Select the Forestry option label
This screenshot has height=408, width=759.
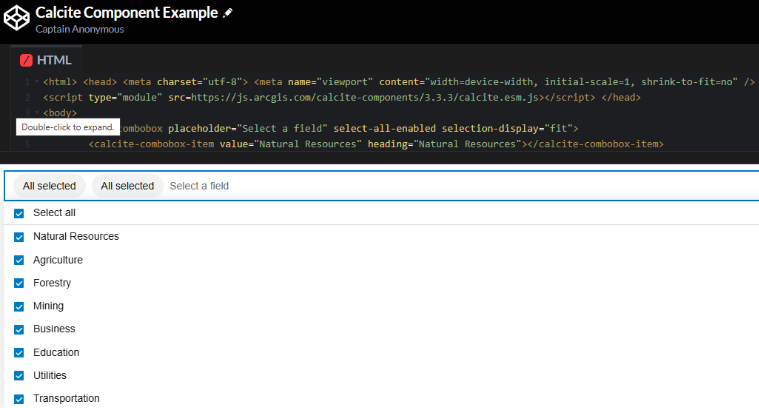coord(52,283)
